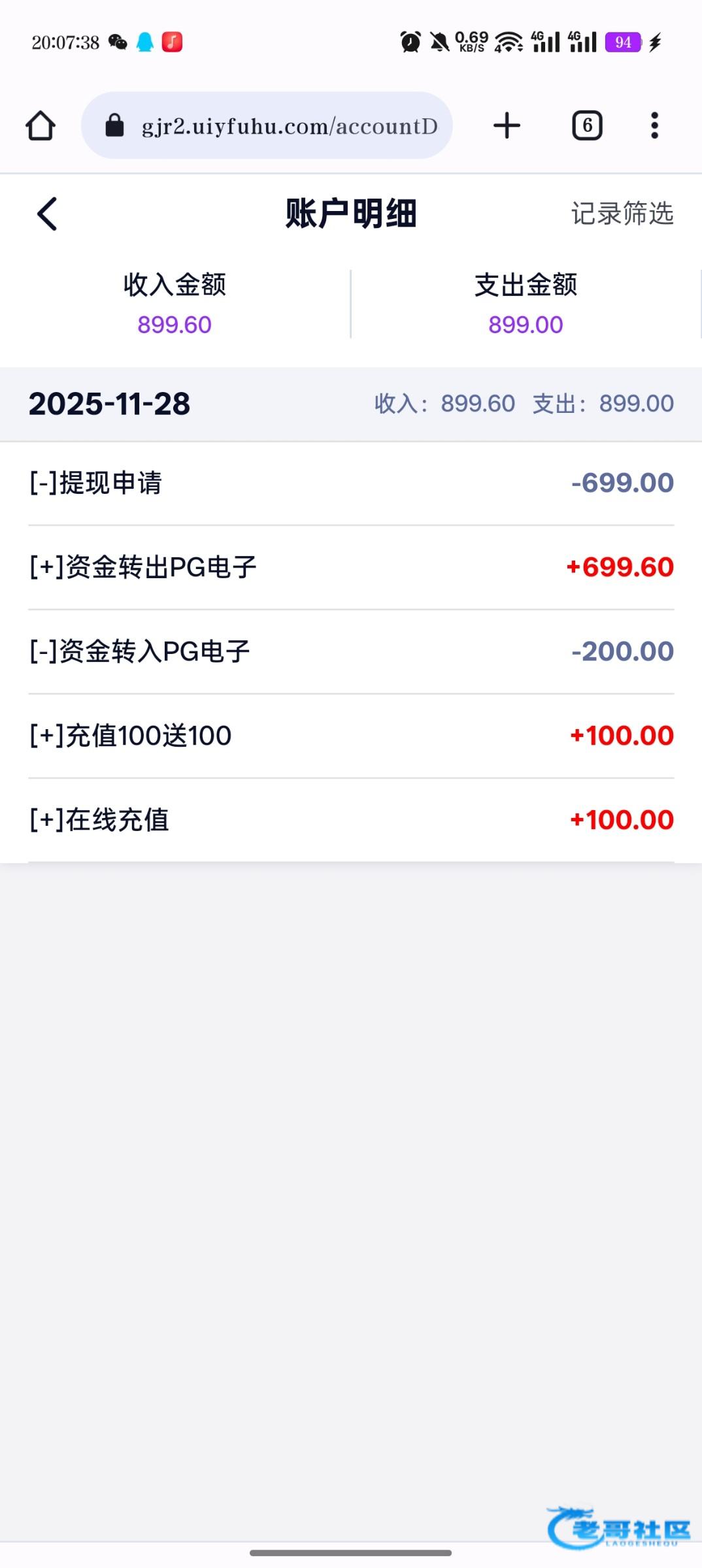Tap the browser home icon
Viewport: 702px width, 1568px height.
point(41,125)
